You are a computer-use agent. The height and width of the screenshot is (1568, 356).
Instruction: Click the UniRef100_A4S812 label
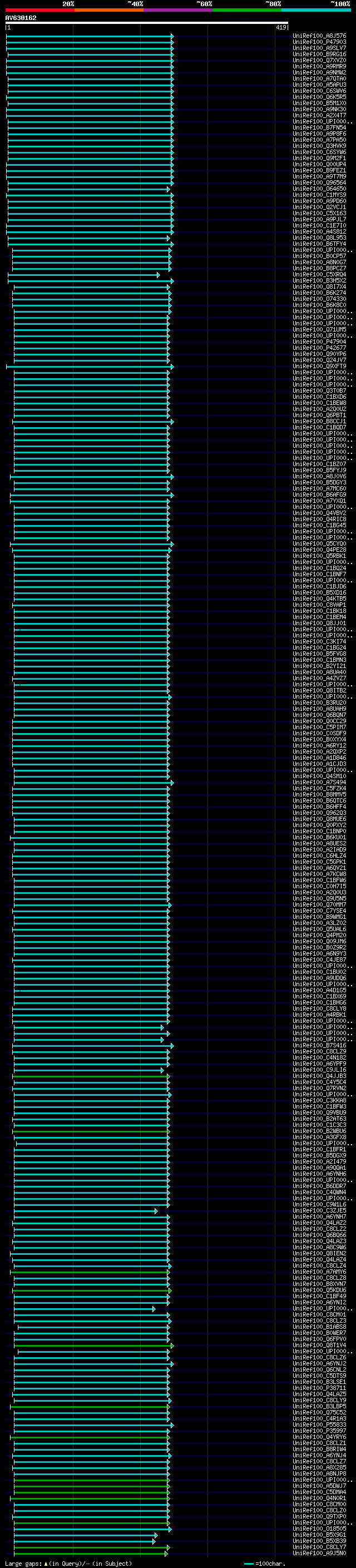319,231
